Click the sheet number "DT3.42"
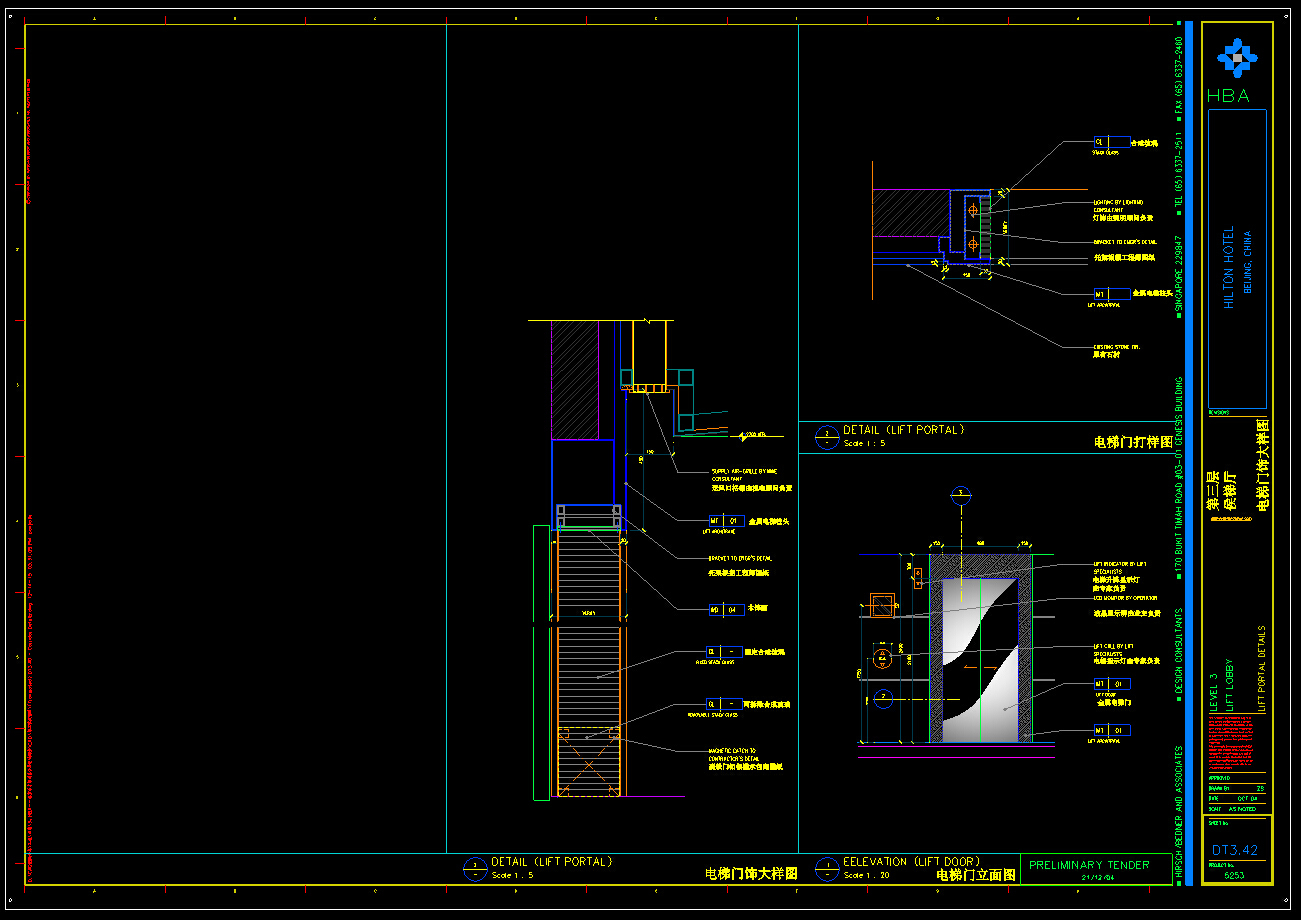Viewport: 1301px width, 920px height. point(1235,850)
